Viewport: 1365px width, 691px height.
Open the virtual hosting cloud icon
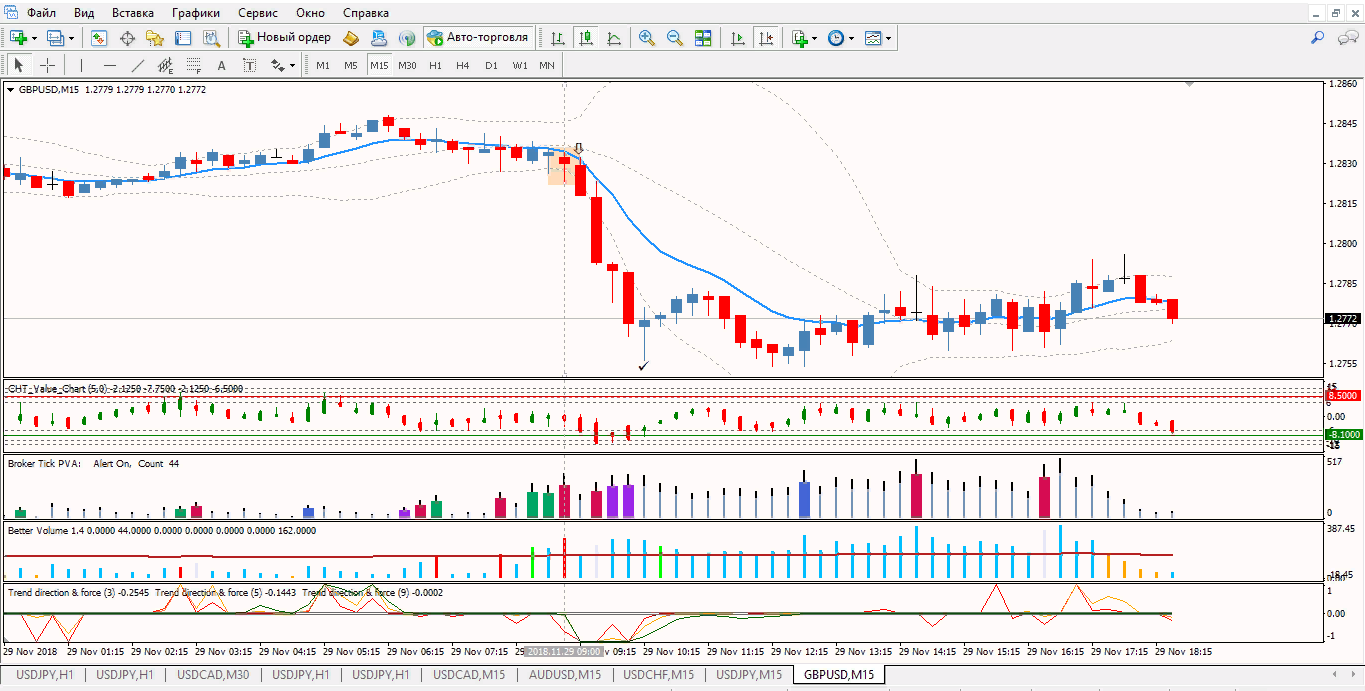378,38
